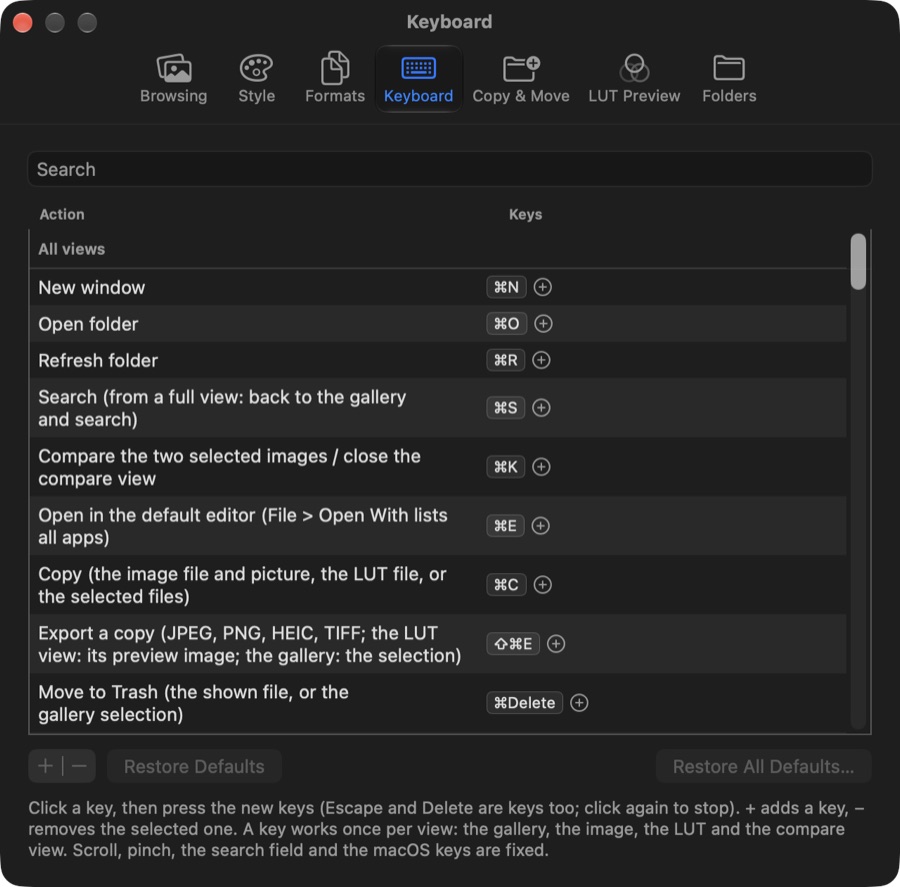The height and width of the screenshot is (887, 900).
Task: Add a key for Open folder
Action: (x=543, y=324)
